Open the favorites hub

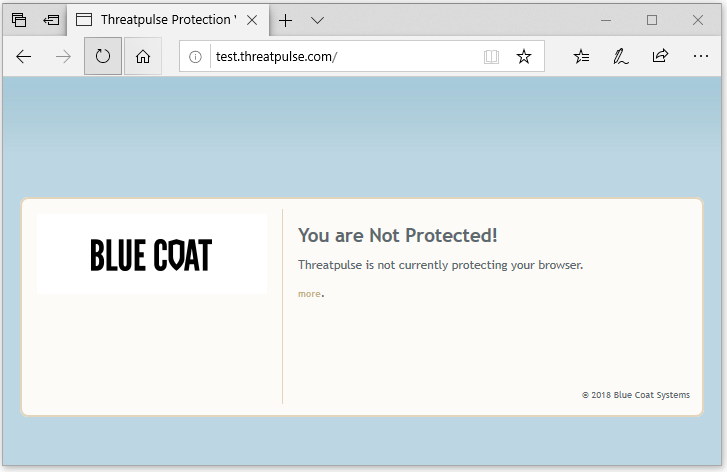pyautogui.click(x=581, y=57)
